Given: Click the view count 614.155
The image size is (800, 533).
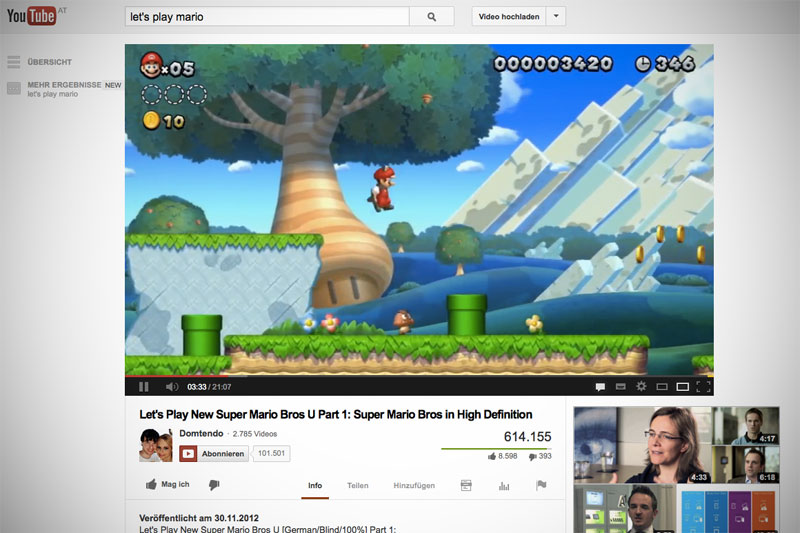Looking at the screenshot, I should click(528, 437).
